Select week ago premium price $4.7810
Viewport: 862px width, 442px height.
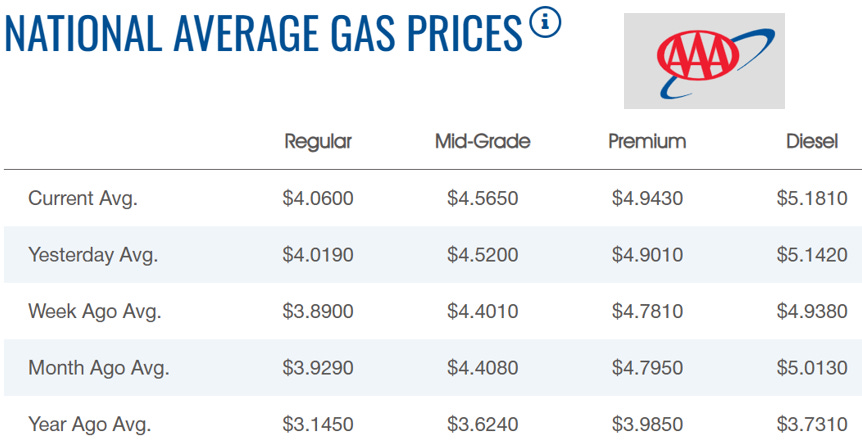coord(647,312)
